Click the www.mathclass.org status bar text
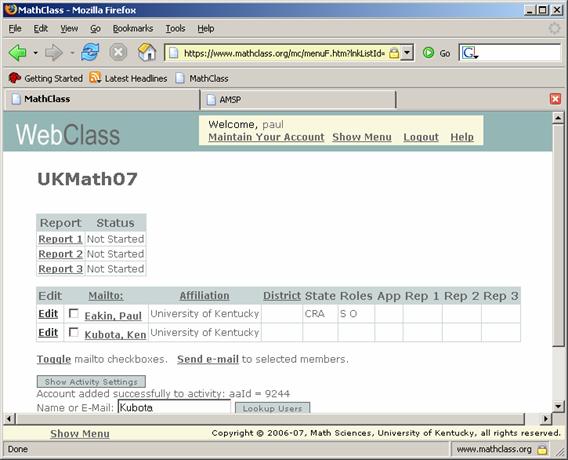The width and height of the screenshot is (568, 460). [494, 449]
